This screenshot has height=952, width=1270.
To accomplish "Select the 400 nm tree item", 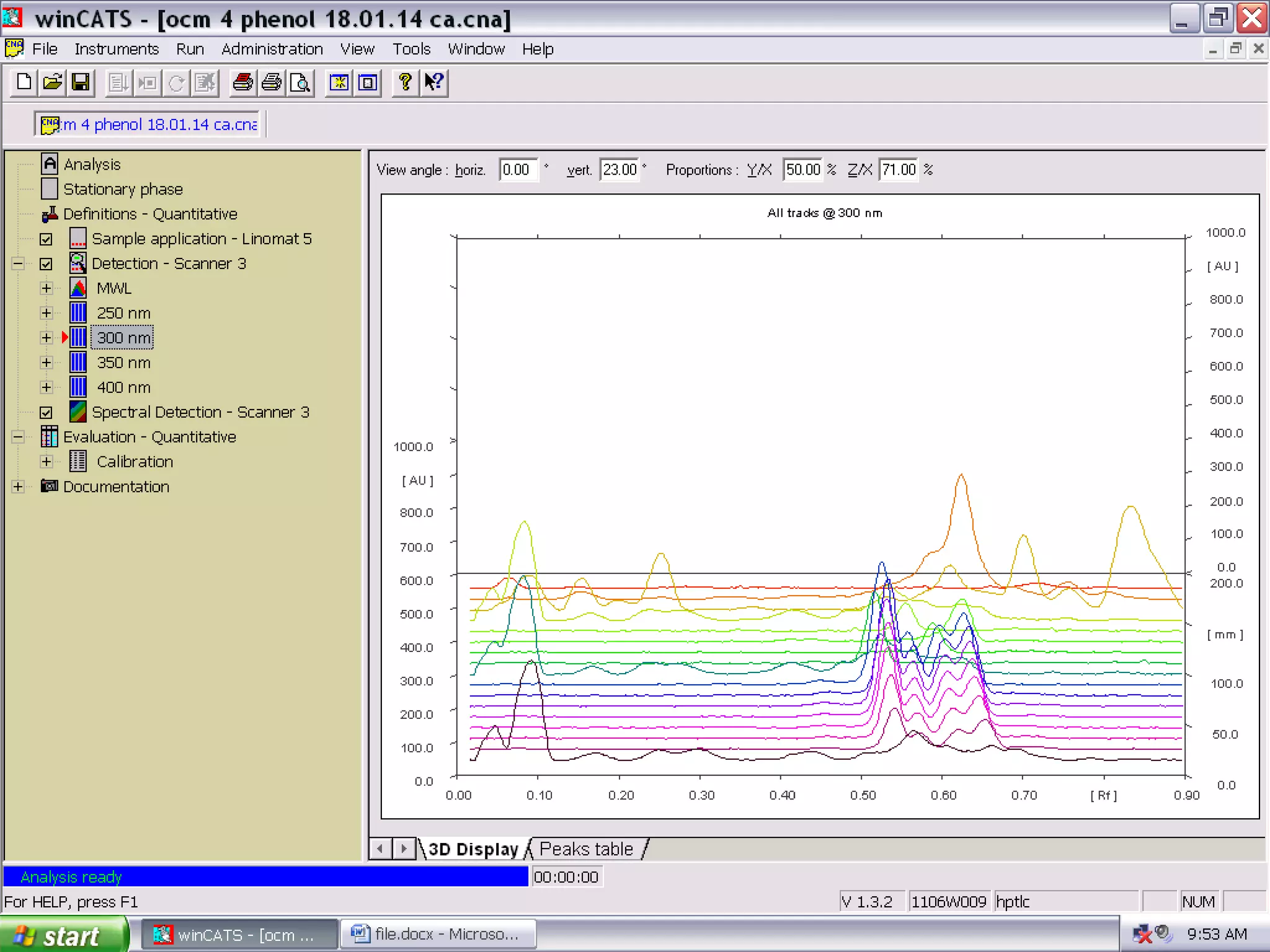I will (123, 387).
